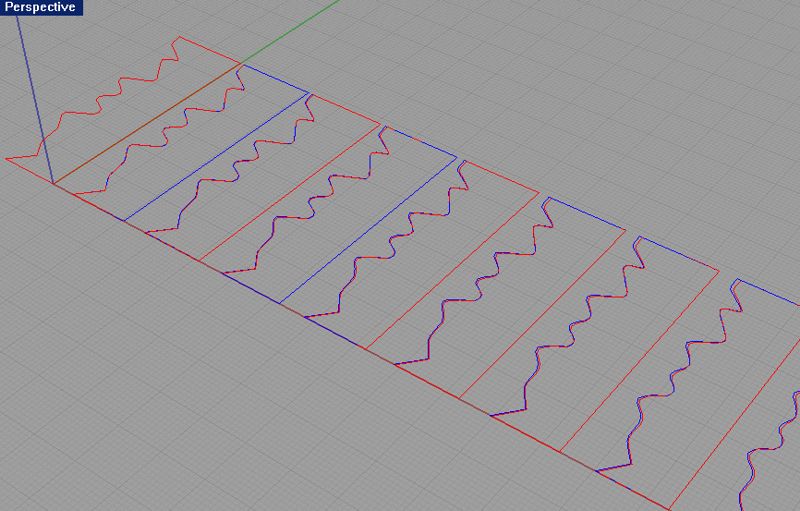Open the Perspective viewport title menu
Image resolution: width=800 pixels, height=511 pixels.
(x=41, y=7)
